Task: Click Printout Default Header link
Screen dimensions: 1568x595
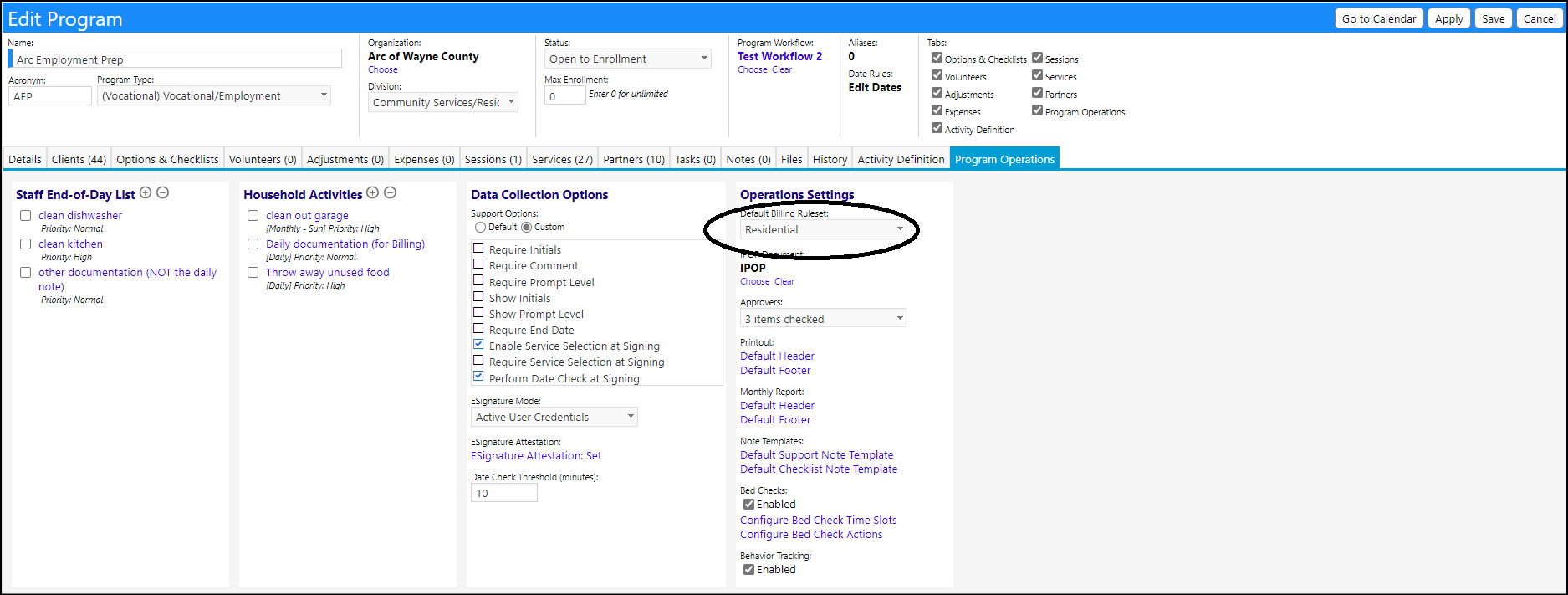Action: (x=777, y=356)
